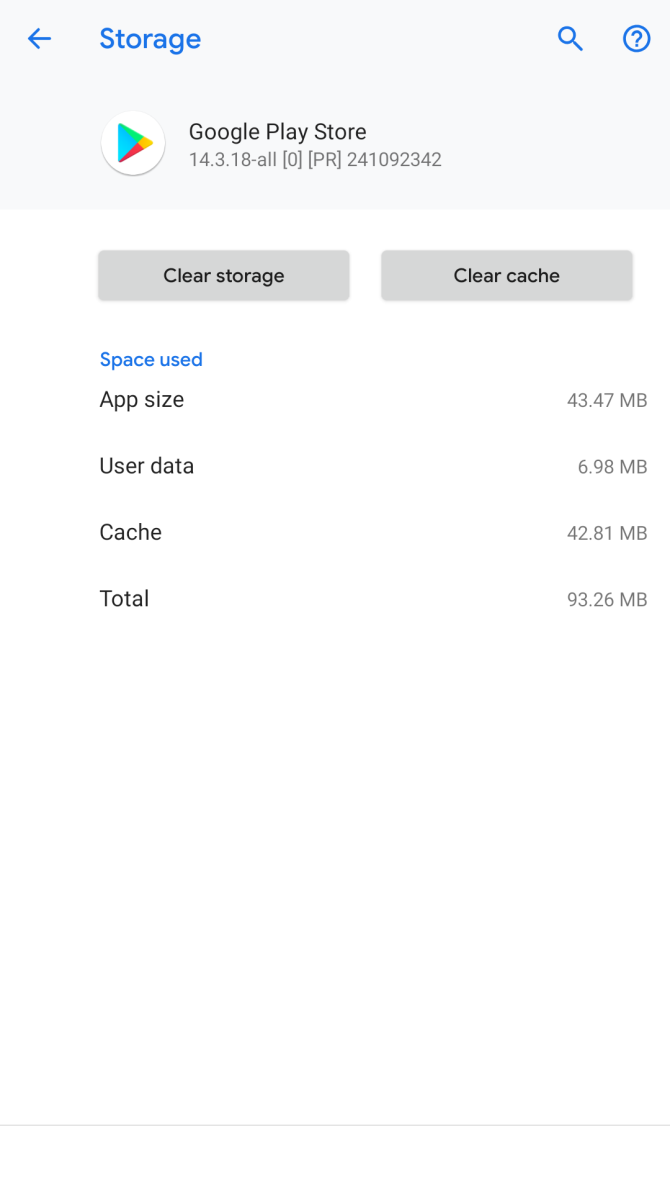The image size is (670, 1191).
Task: Select the User data entry
Action: tap(146, 465)
